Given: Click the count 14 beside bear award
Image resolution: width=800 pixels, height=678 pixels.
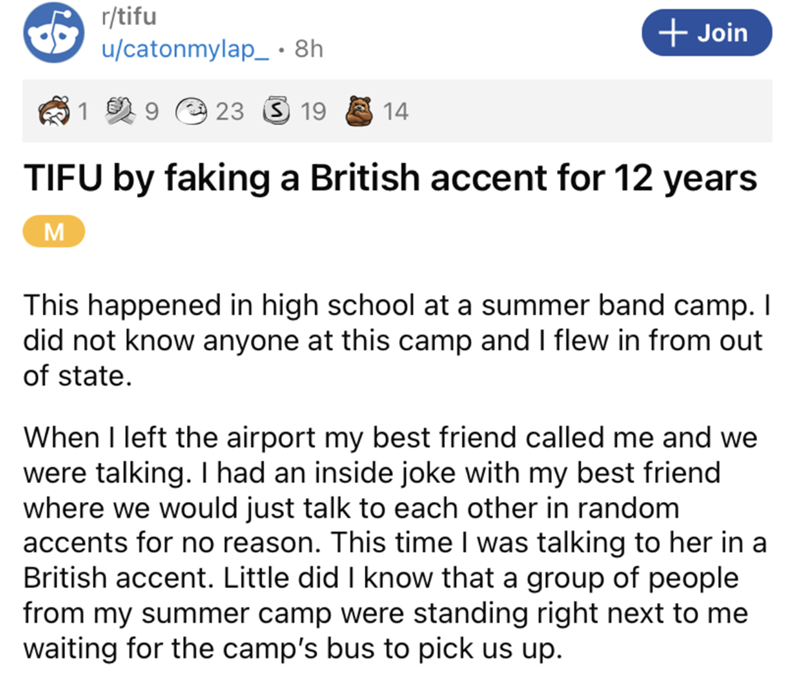Looking at the screenshot, I should [395, 112].
